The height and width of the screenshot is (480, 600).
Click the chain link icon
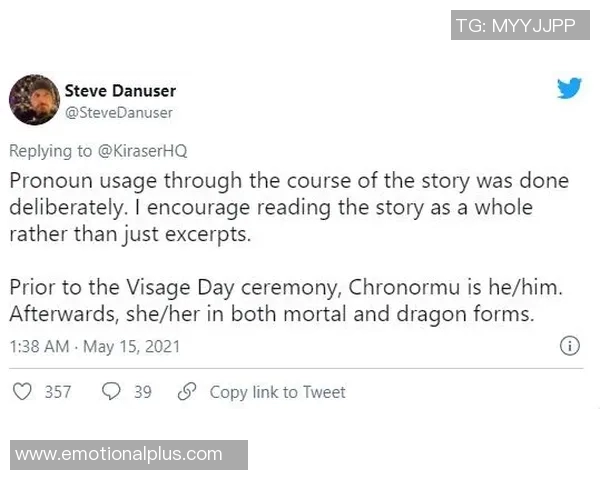coord(186,392)
